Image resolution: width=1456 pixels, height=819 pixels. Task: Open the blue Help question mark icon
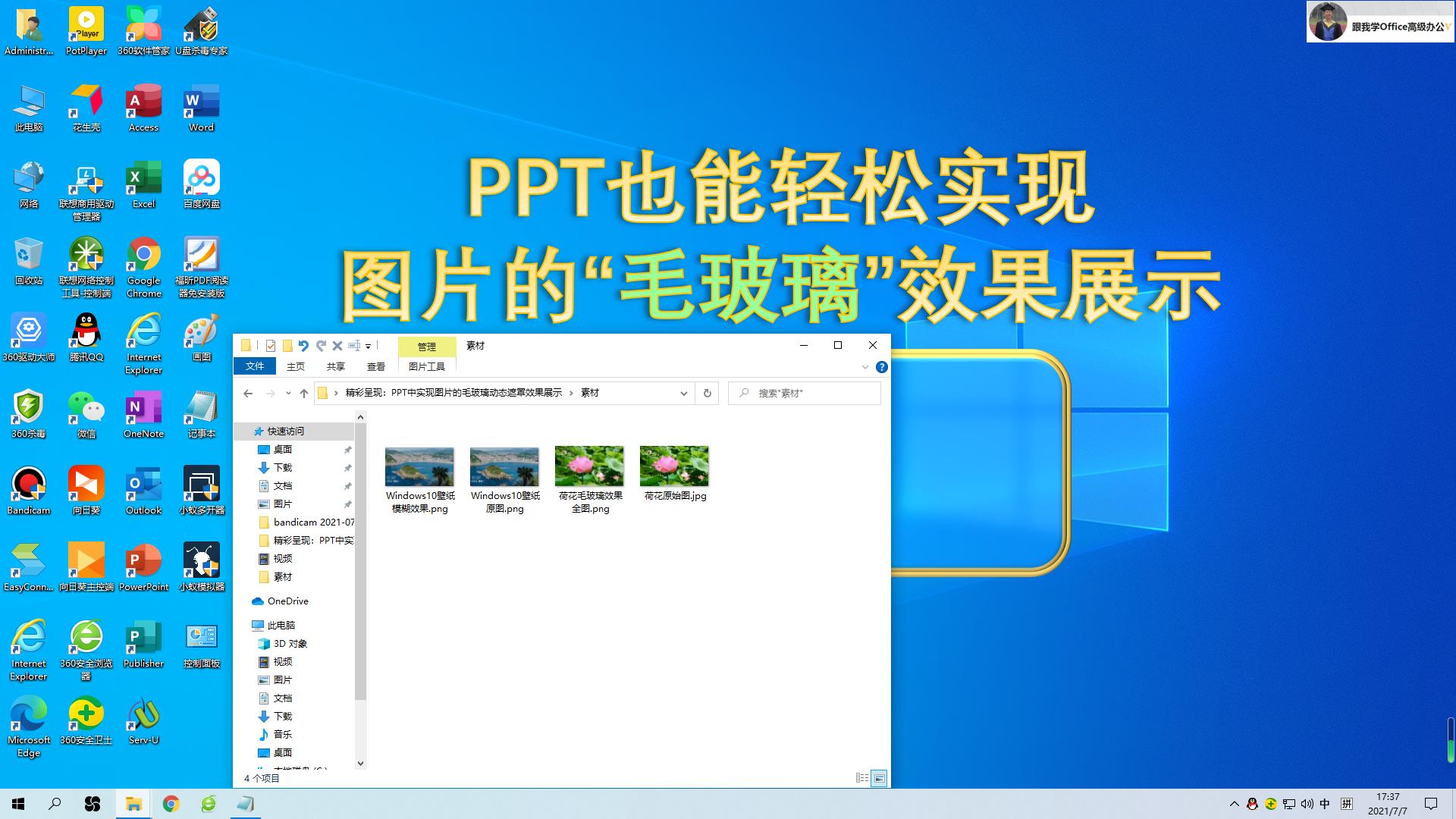[x=881, y=367]
